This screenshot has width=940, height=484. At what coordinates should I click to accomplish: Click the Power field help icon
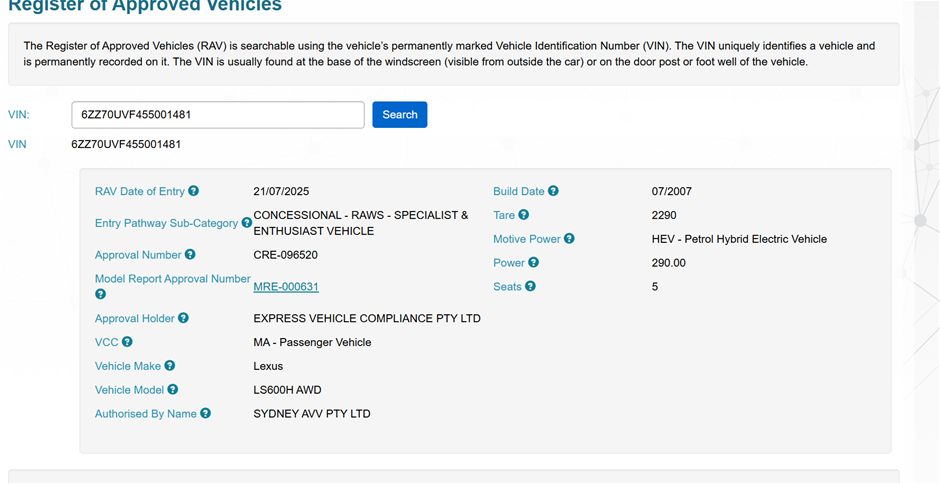pyautogui.click(x=533, y=263)
